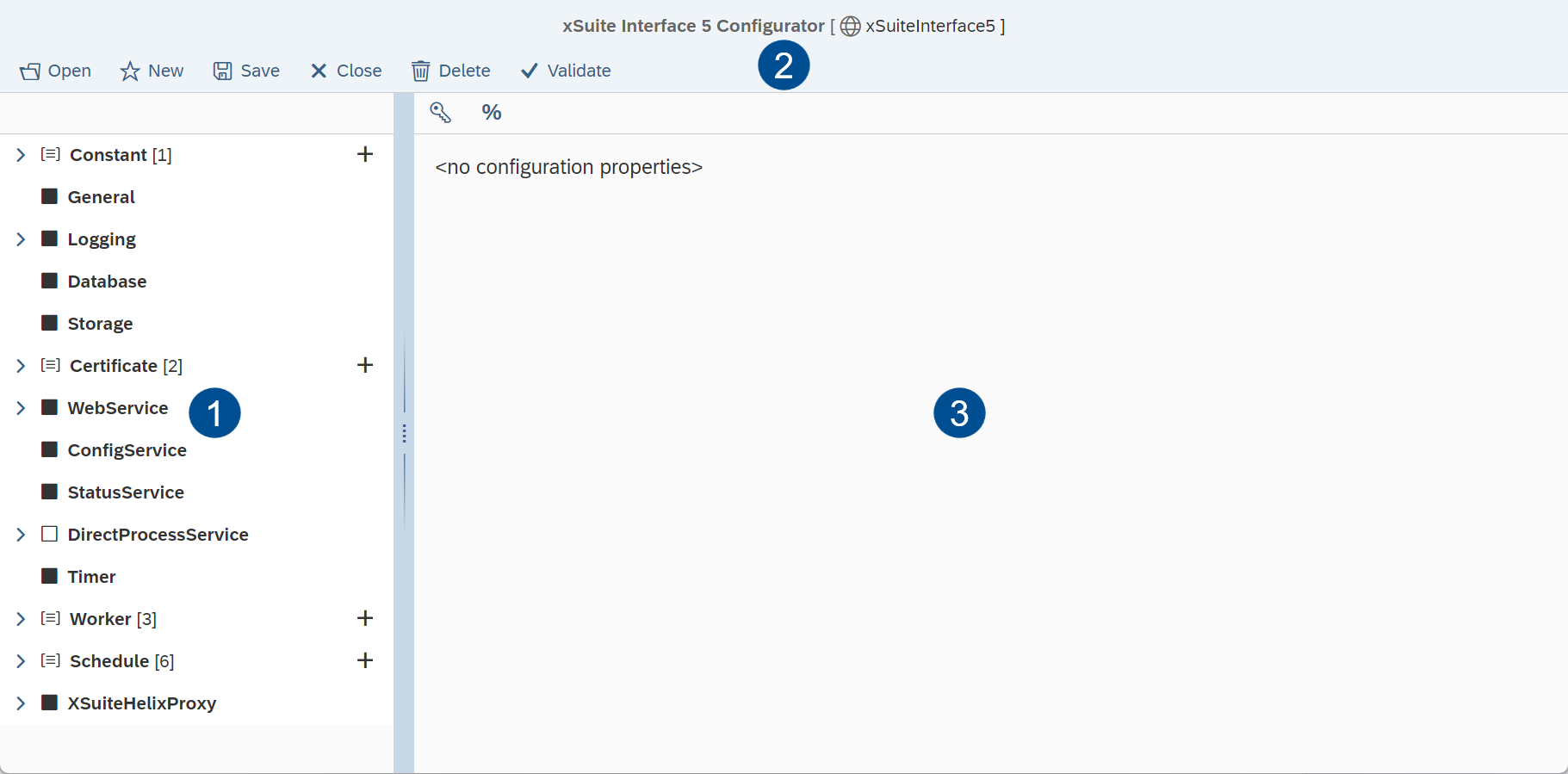Add a new Certificate entry
The image size is (1568, 774).
365,365
